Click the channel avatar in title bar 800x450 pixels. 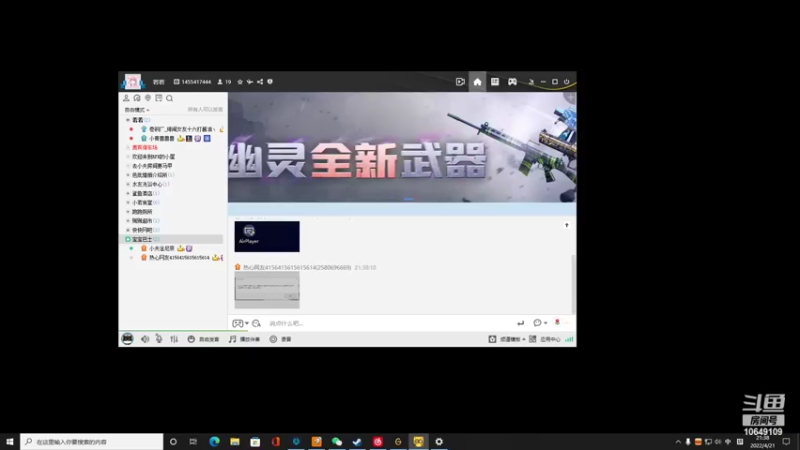pos(133,81)
